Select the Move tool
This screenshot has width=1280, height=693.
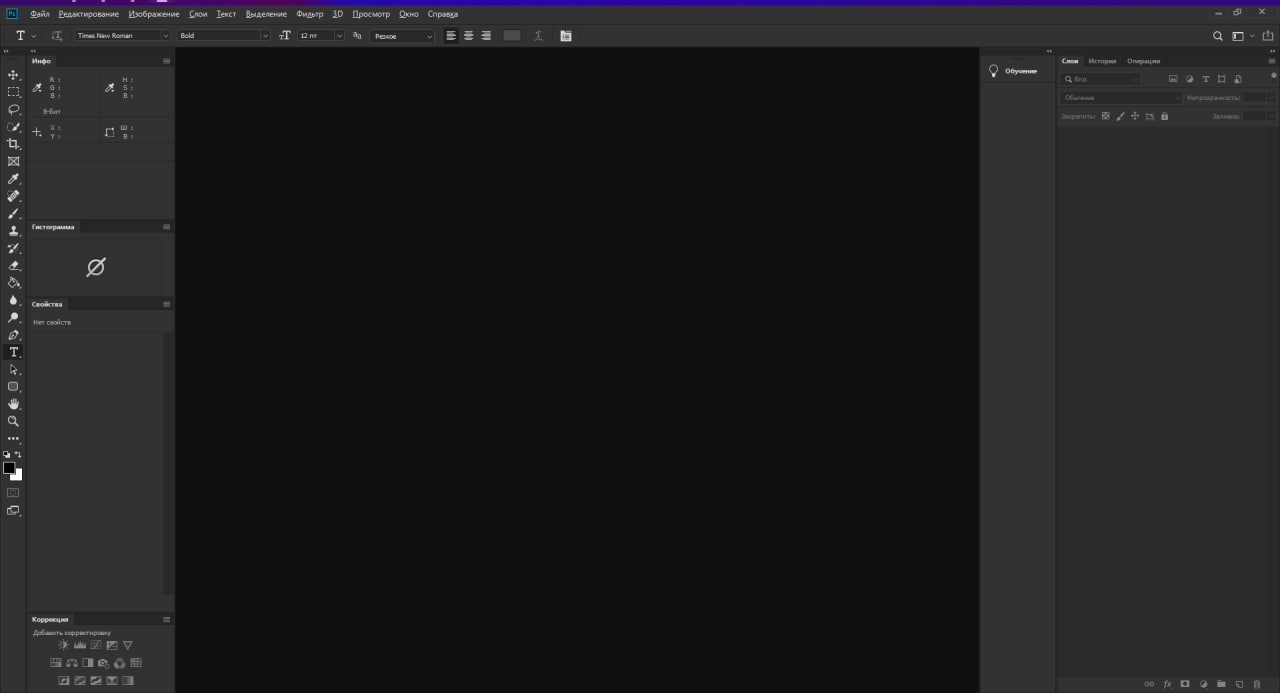coord(13,75)
